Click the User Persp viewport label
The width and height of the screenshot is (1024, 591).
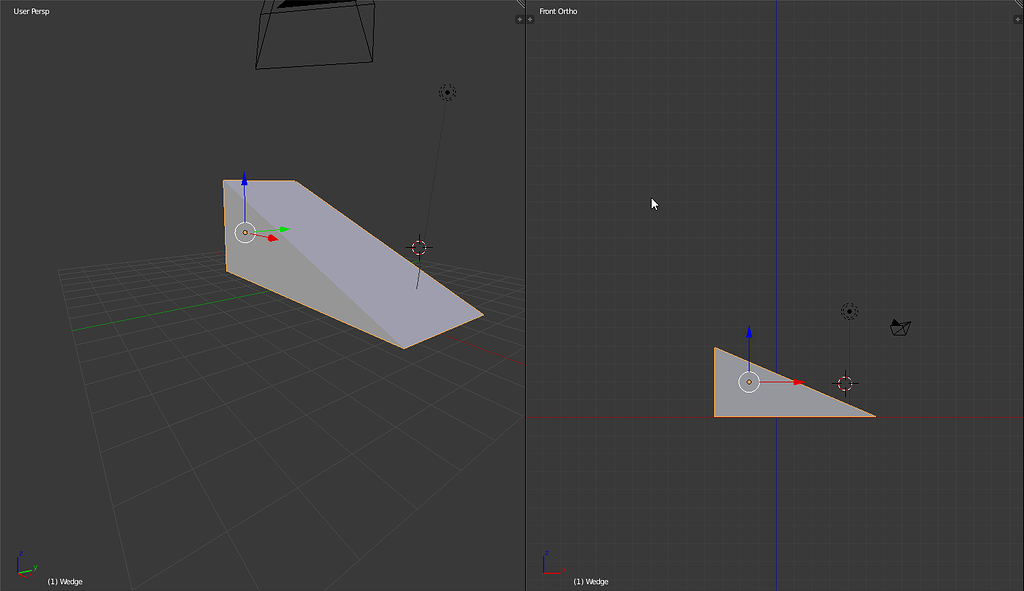click(30, 11)
